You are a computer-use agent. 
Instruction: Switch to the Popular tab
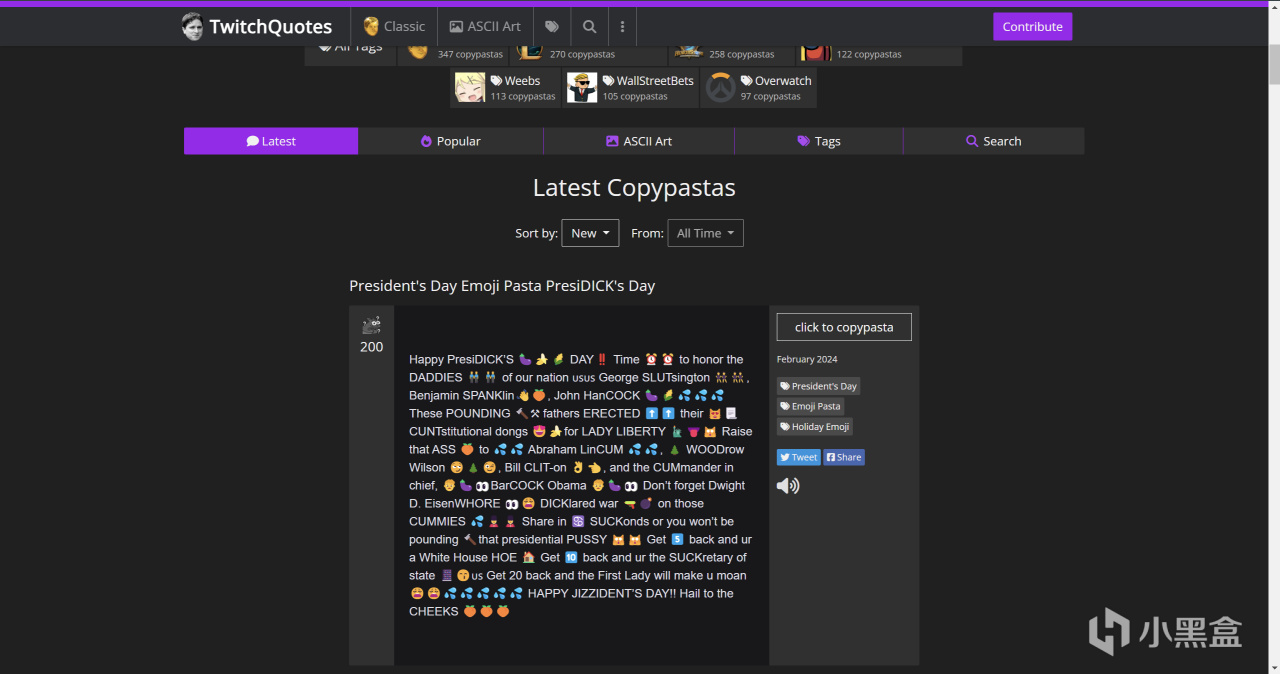(451, 141)
